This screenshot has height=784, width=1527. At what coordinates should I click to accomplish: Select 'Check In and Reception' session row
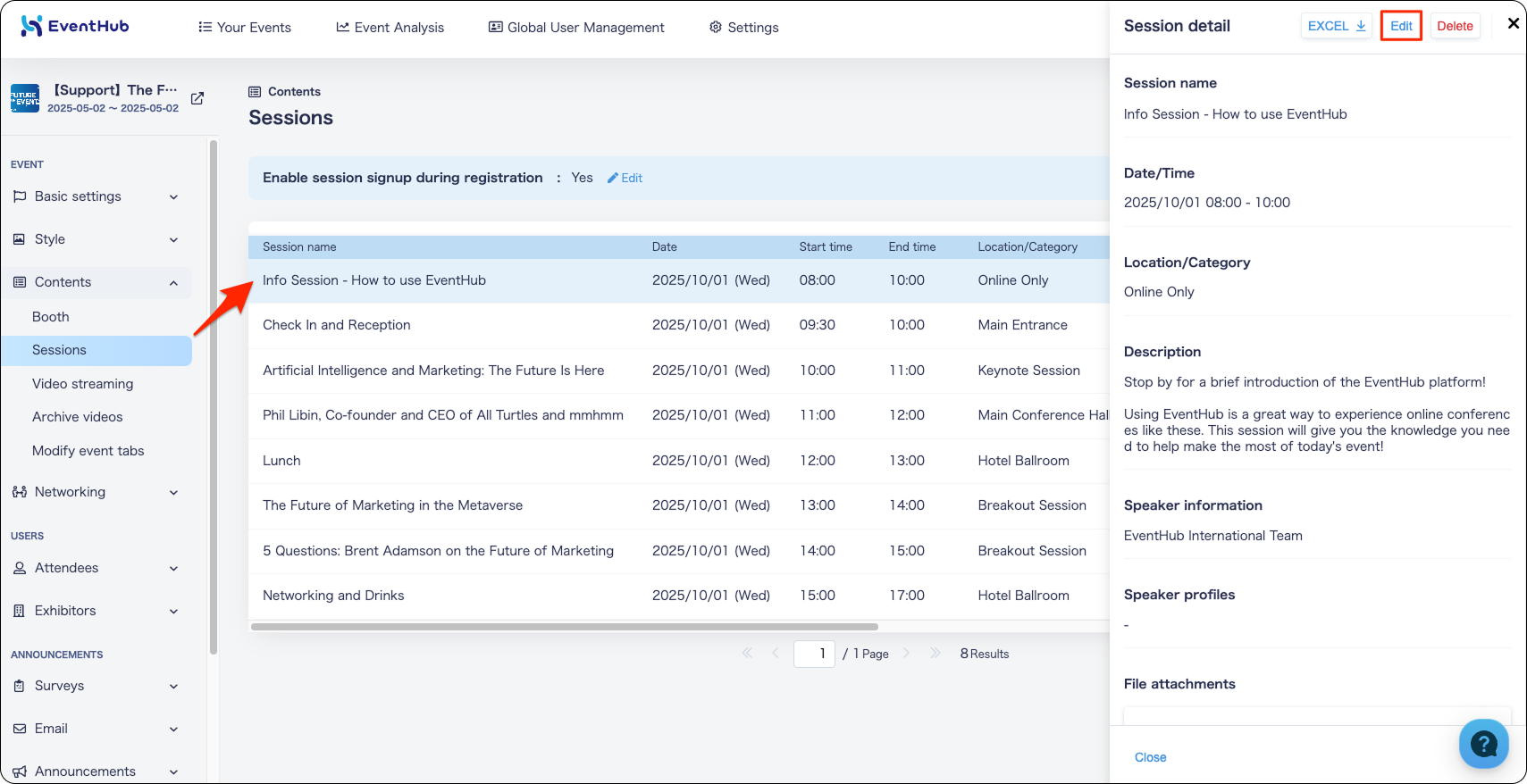[679, 325]
